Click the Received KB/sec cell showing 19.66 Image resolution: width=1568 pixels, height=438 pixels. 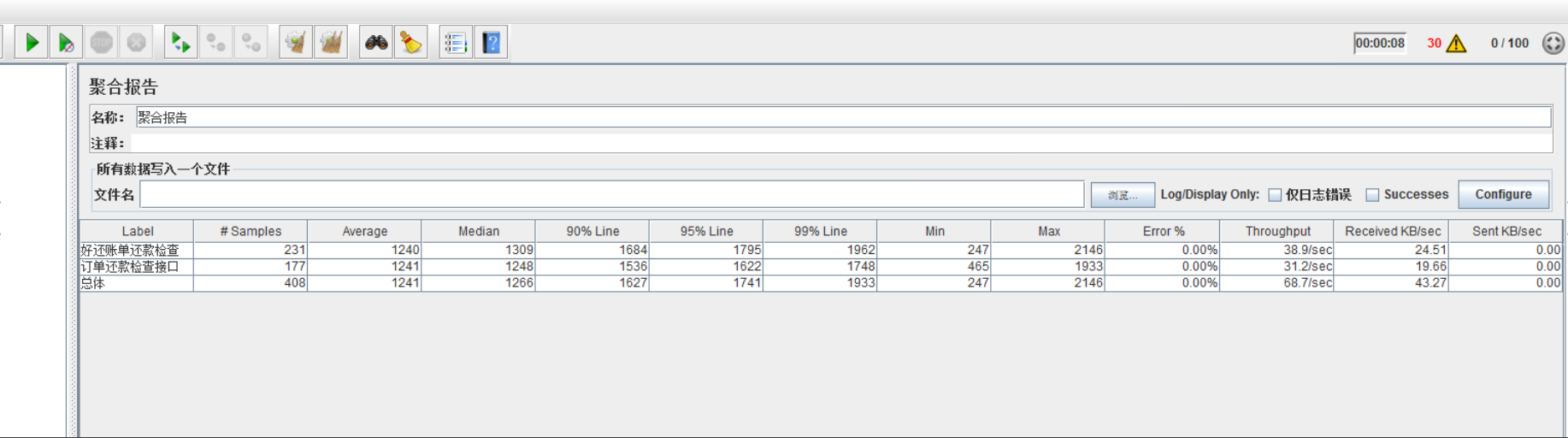coord(1392,266)
